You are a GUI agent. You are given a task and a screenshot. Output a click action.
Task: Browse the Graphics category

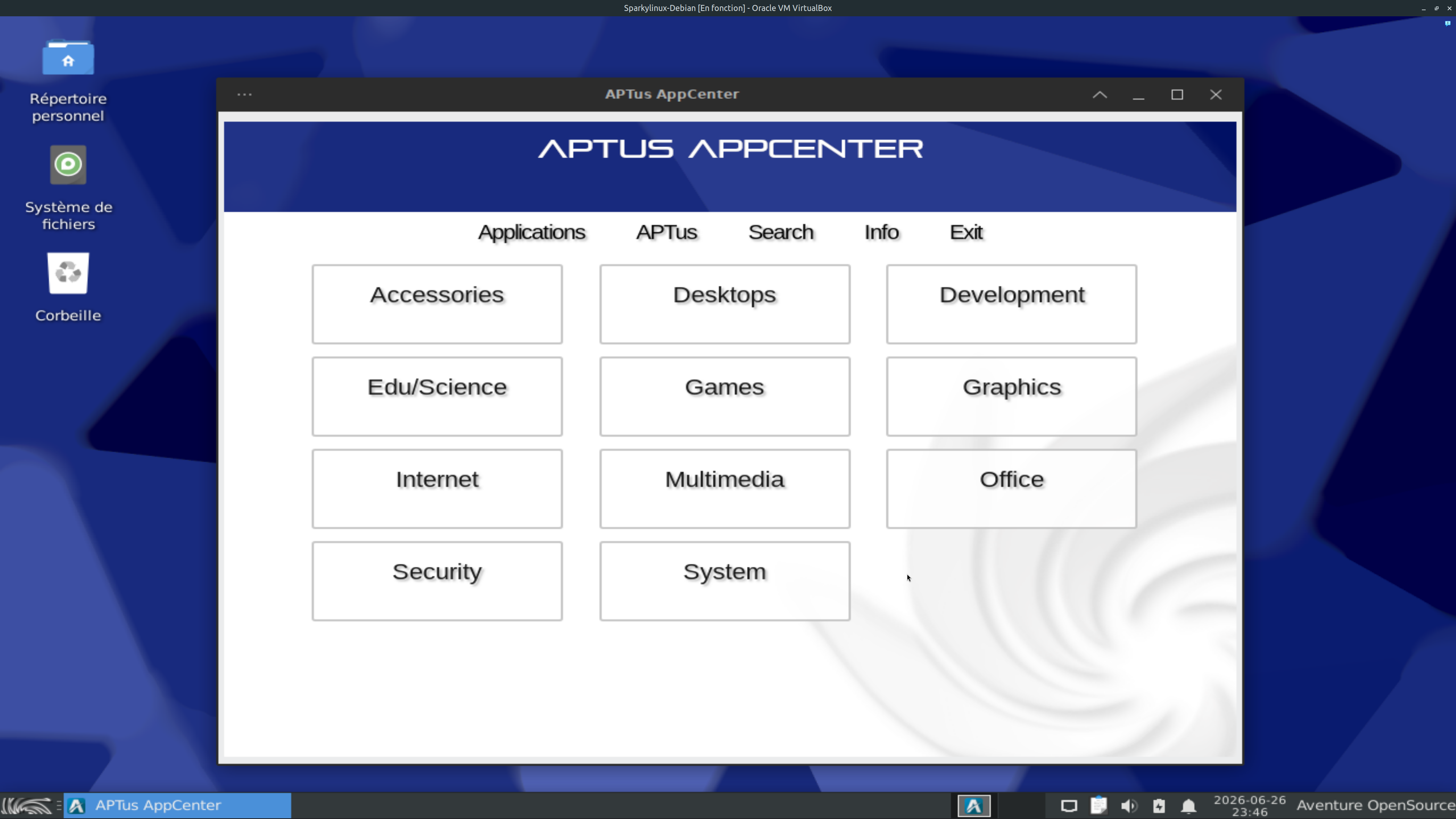coord(1011,396)
